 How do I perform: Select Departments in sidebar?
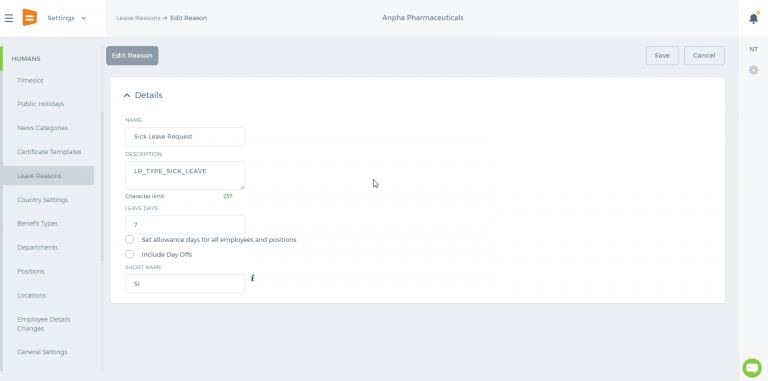click(x=38, y=247)
